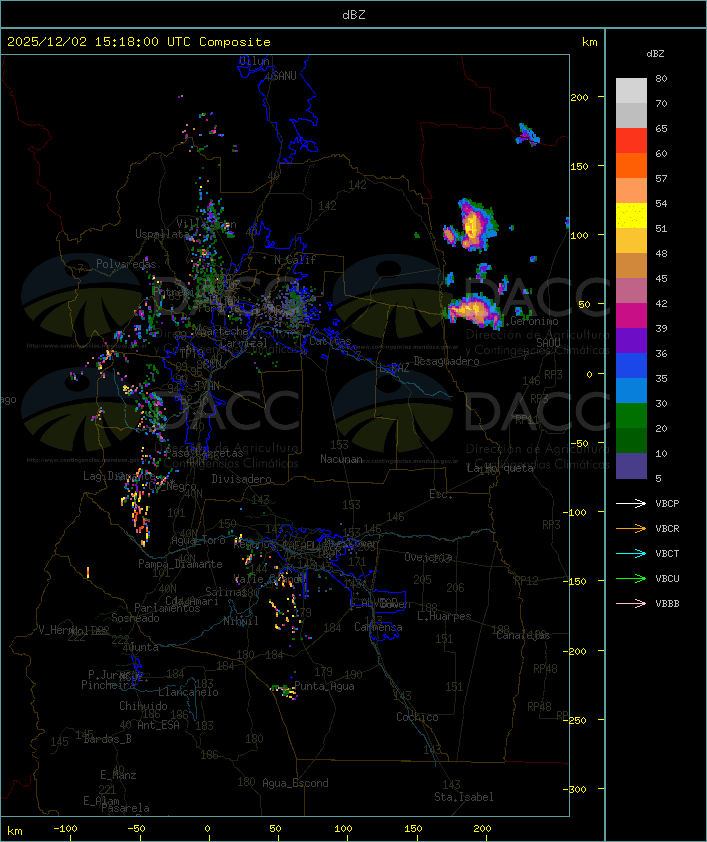Select the red 60-65 dBZ swatch
Image resolution: width=707 pixels, height=842 pixels.
click(631, 140)
